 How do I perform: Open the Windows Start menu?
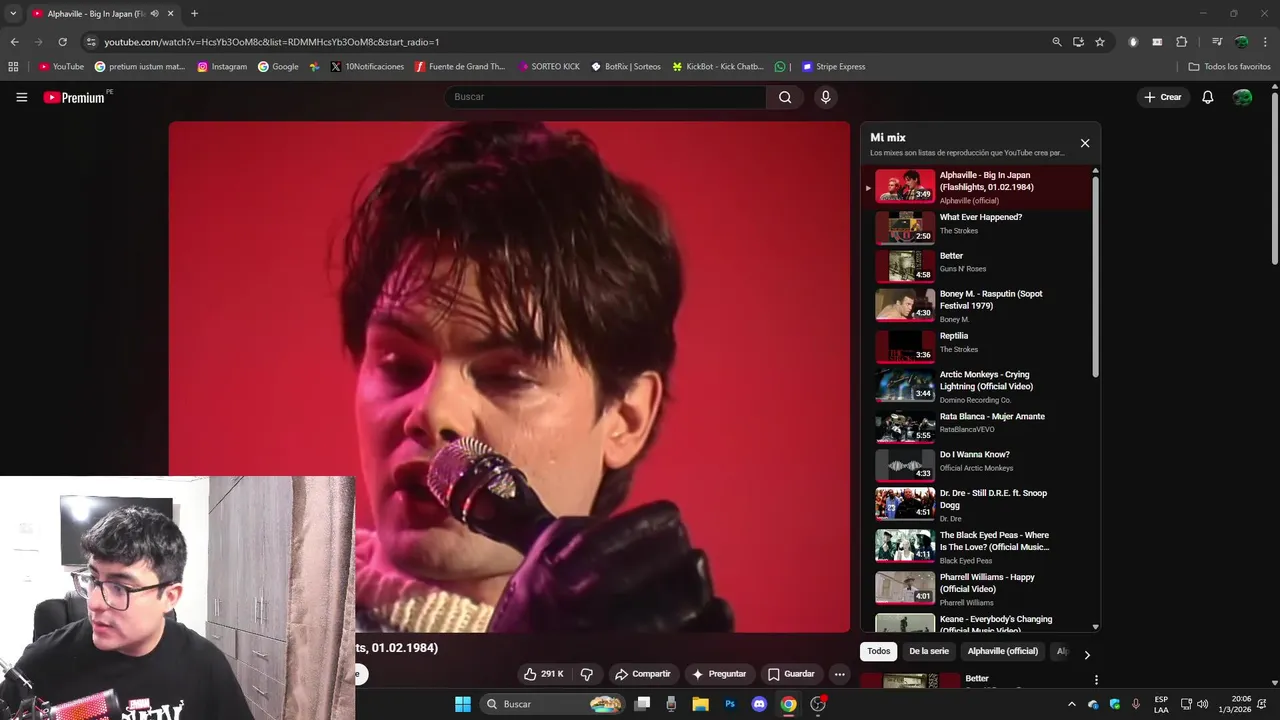[463, 704]
